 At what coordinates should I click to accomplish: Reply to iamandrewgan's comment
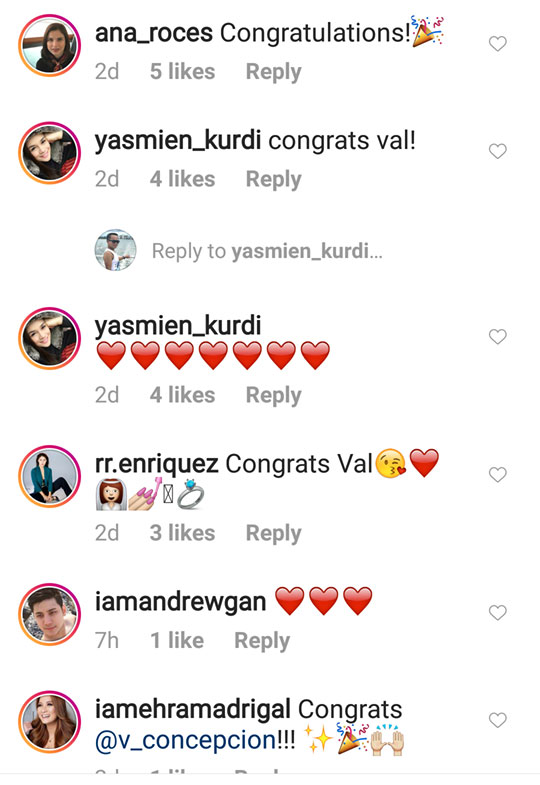point(262,641)
